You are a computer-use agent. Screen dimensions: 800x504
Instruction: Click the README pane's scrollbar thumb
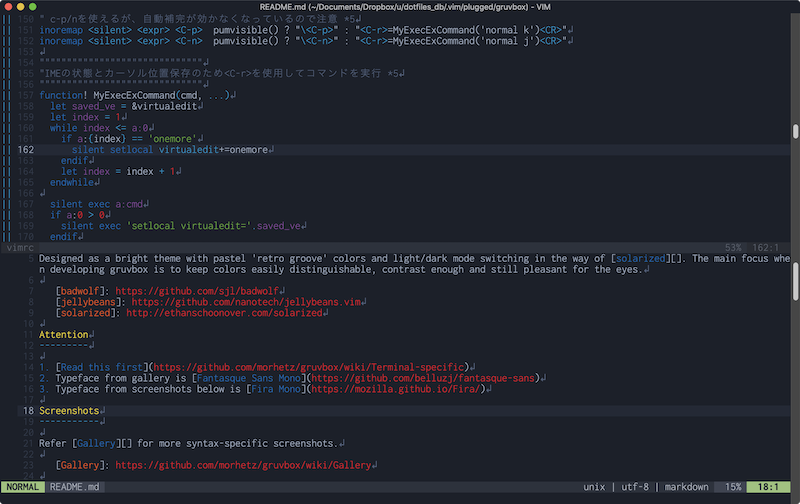(x=795, y=282)
